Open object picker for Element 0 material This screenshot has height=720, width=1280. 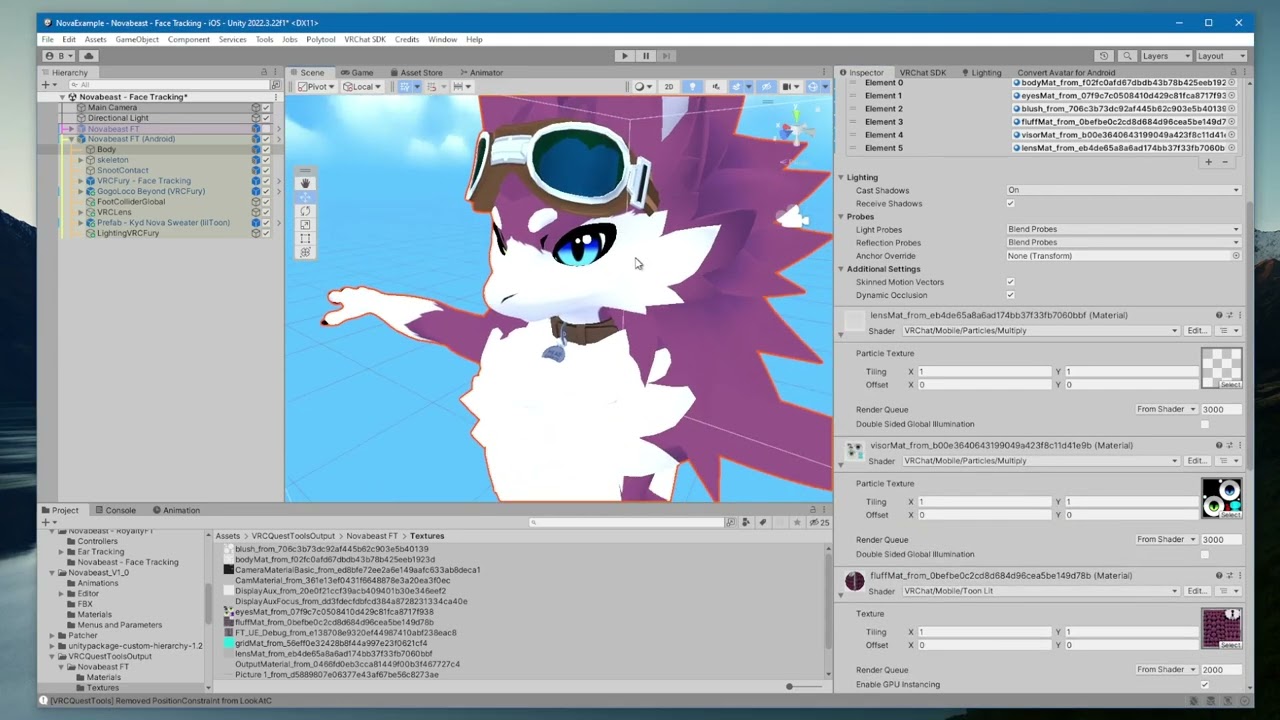pyautogui.click(x=1232, y=82)
